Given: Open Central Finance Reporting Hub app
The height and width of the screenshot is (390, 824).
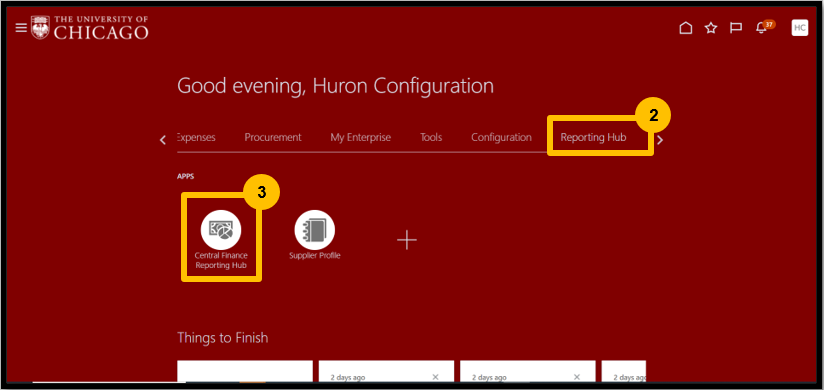Looking at the screenshot, I should click(x=221, y=239).
